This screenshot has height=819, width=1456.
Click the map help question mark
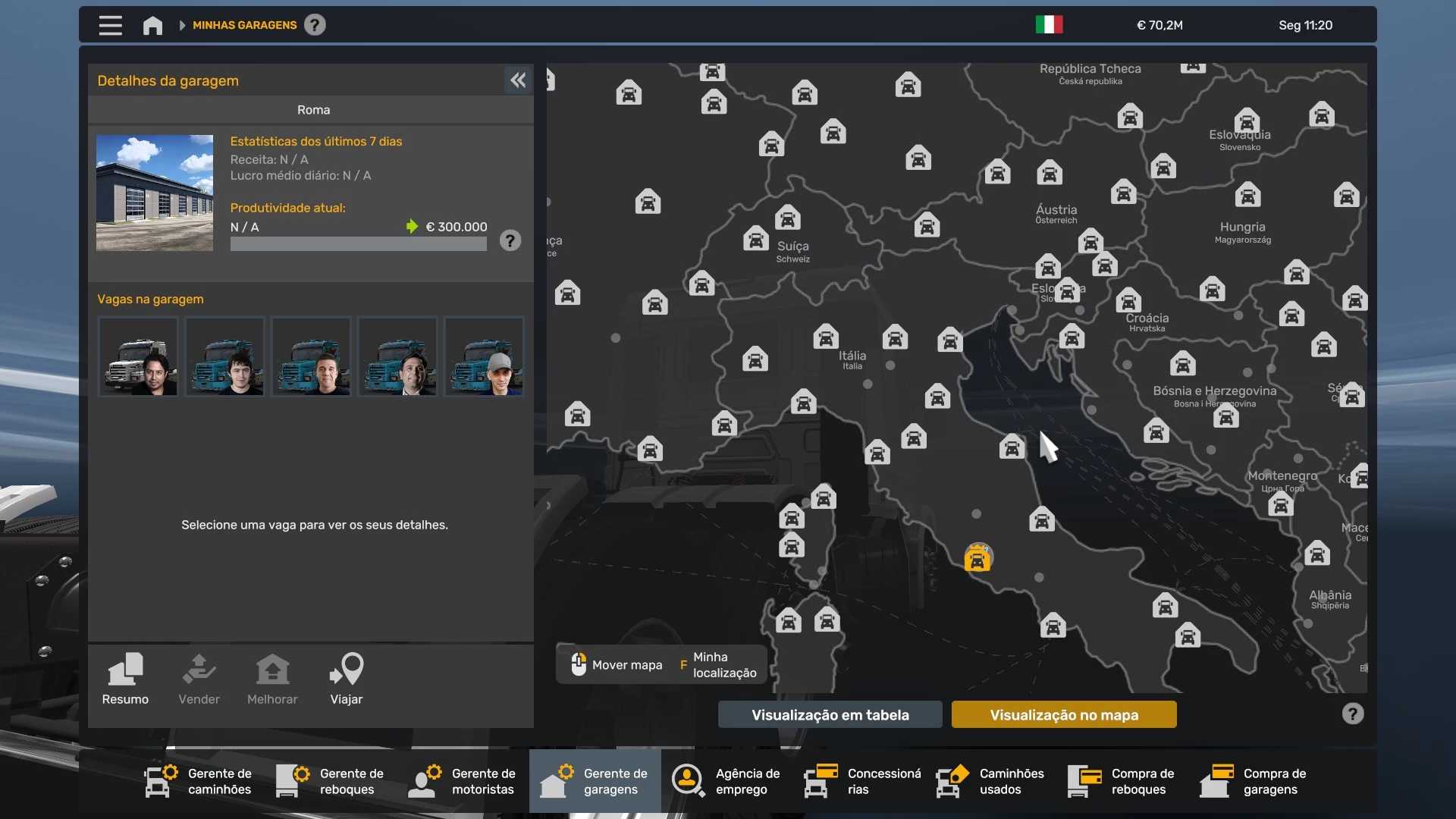point(1352,714)
